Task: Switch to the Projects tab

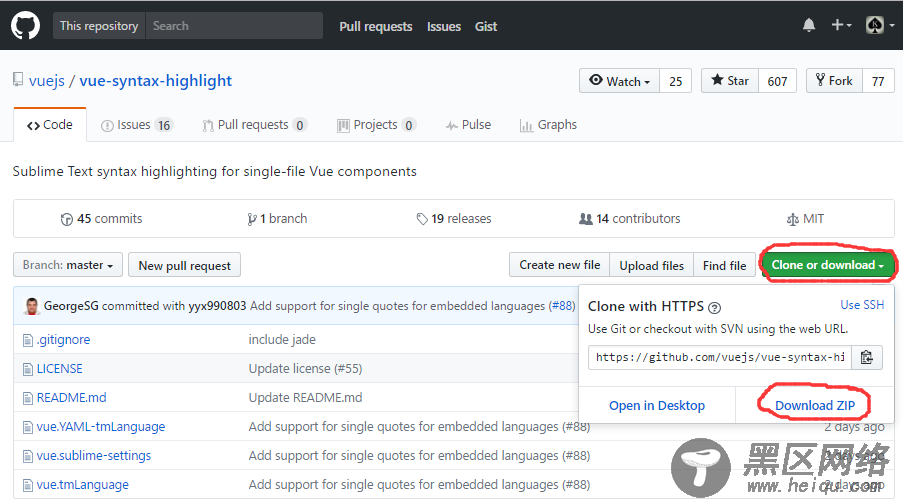Action: tap(375, 125)
